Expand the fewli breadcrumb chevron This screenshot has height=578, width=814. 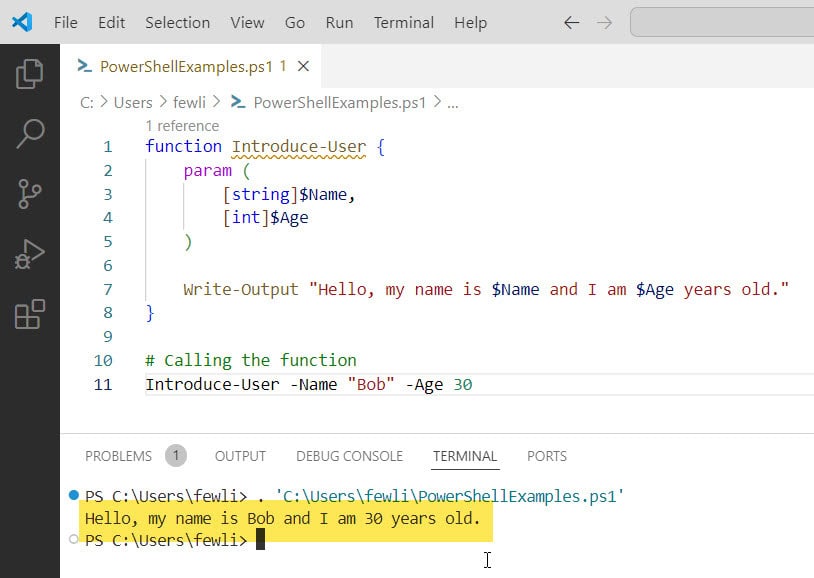pyautogui.click(x=215, y=102)
